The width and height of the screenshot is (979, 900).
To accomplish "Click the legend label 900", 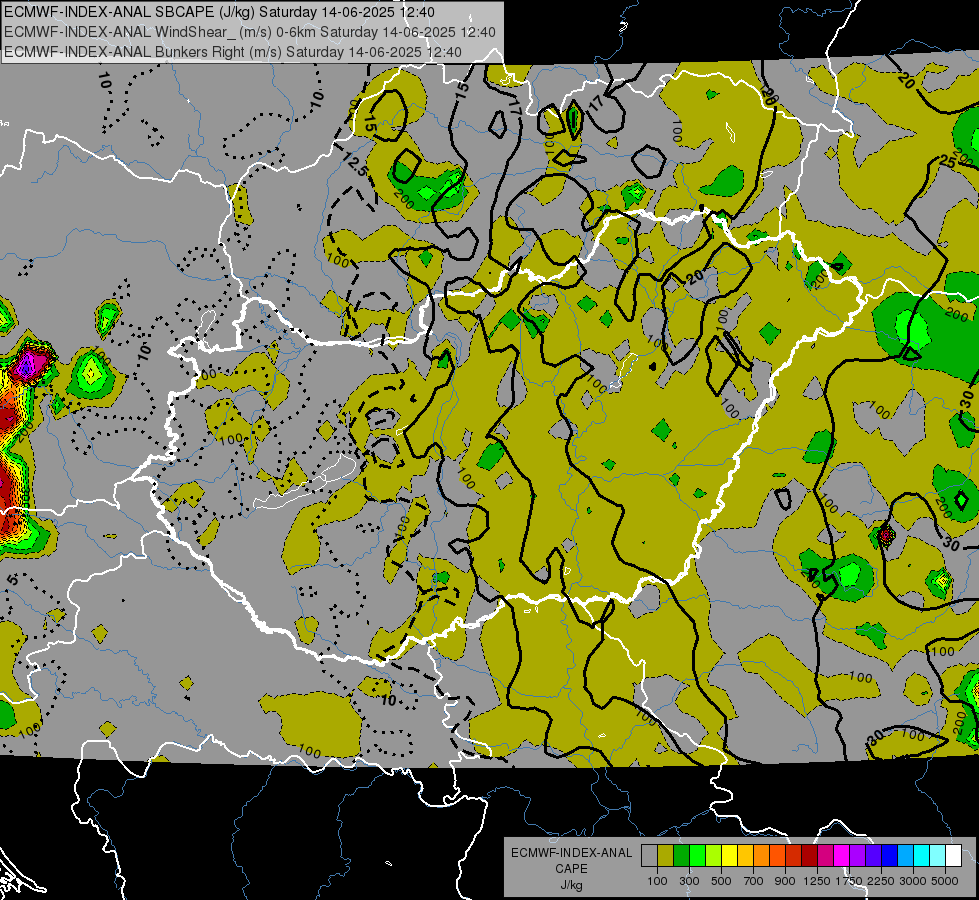I will click(785, 881).
